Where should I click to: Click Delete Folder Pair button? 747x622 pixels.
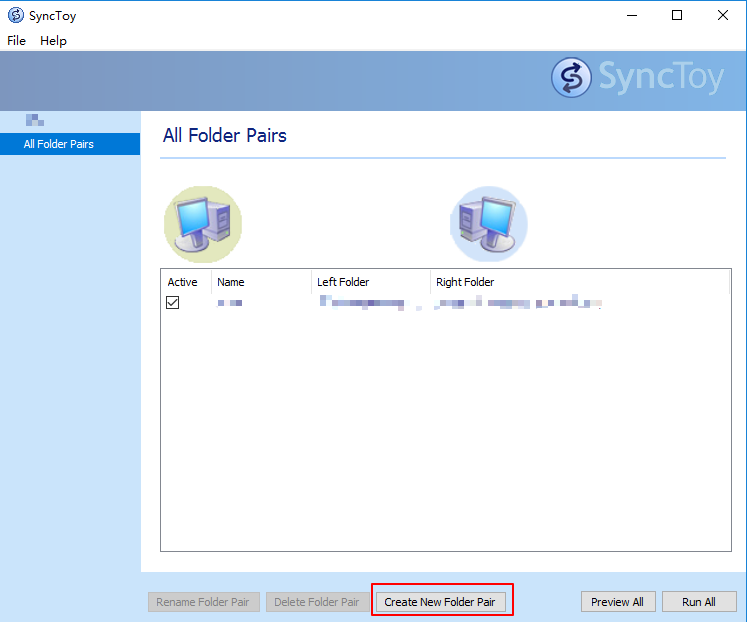317,602
